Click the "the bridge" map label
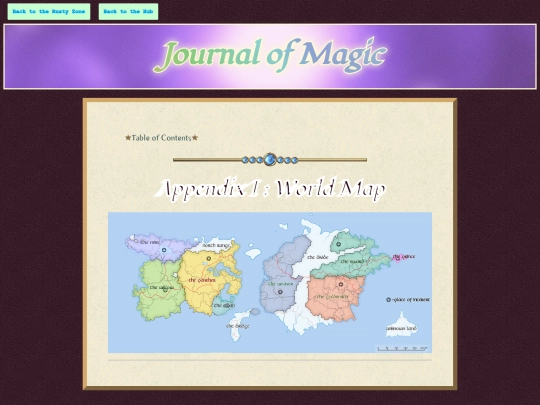The height and width of the screenshot is (405, 540). (238, 326)
